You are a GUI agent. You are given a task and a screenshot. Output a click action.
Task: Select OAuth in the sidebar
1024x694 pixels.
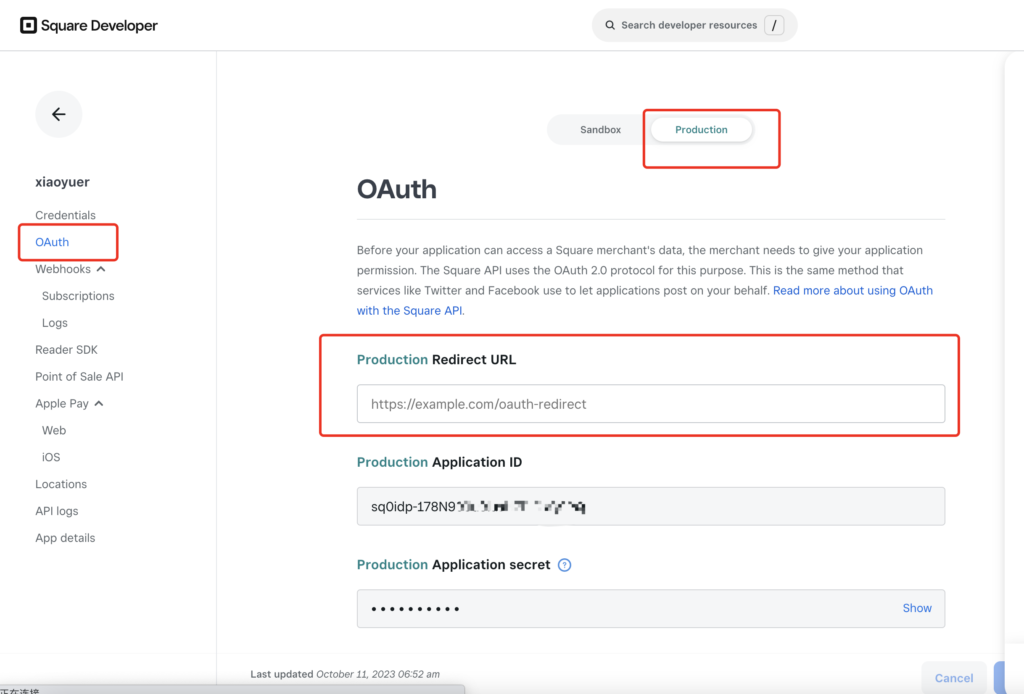52,242
